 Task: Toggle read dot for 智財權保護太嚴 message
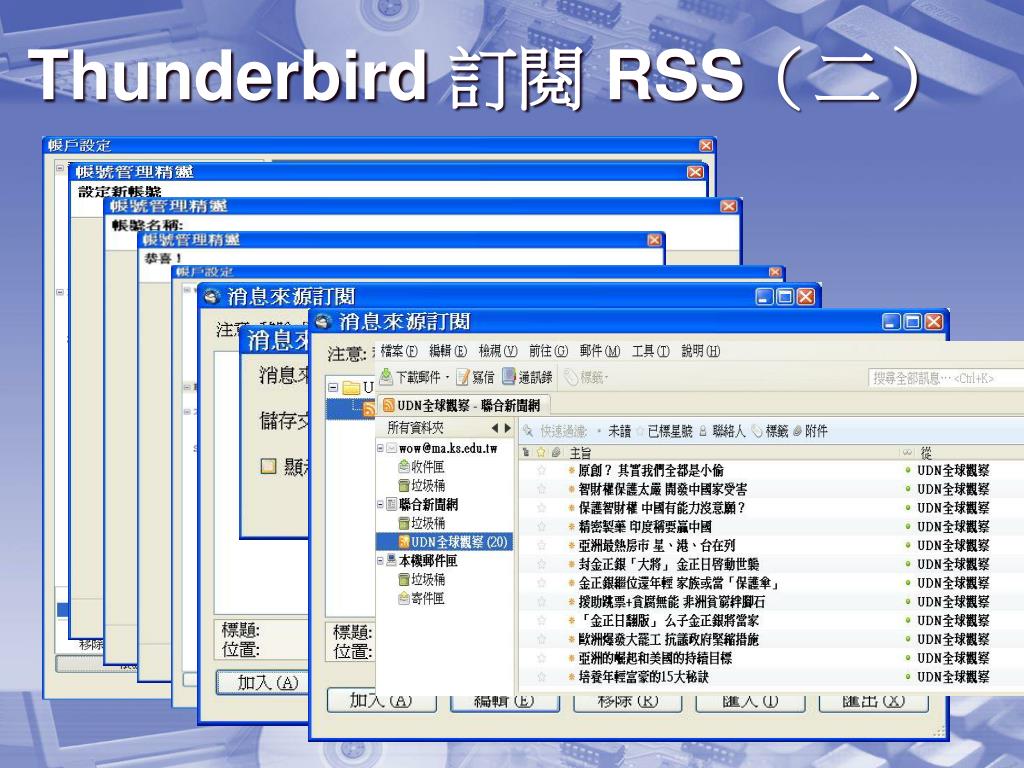pyautogui.click(x=908, y=488)
